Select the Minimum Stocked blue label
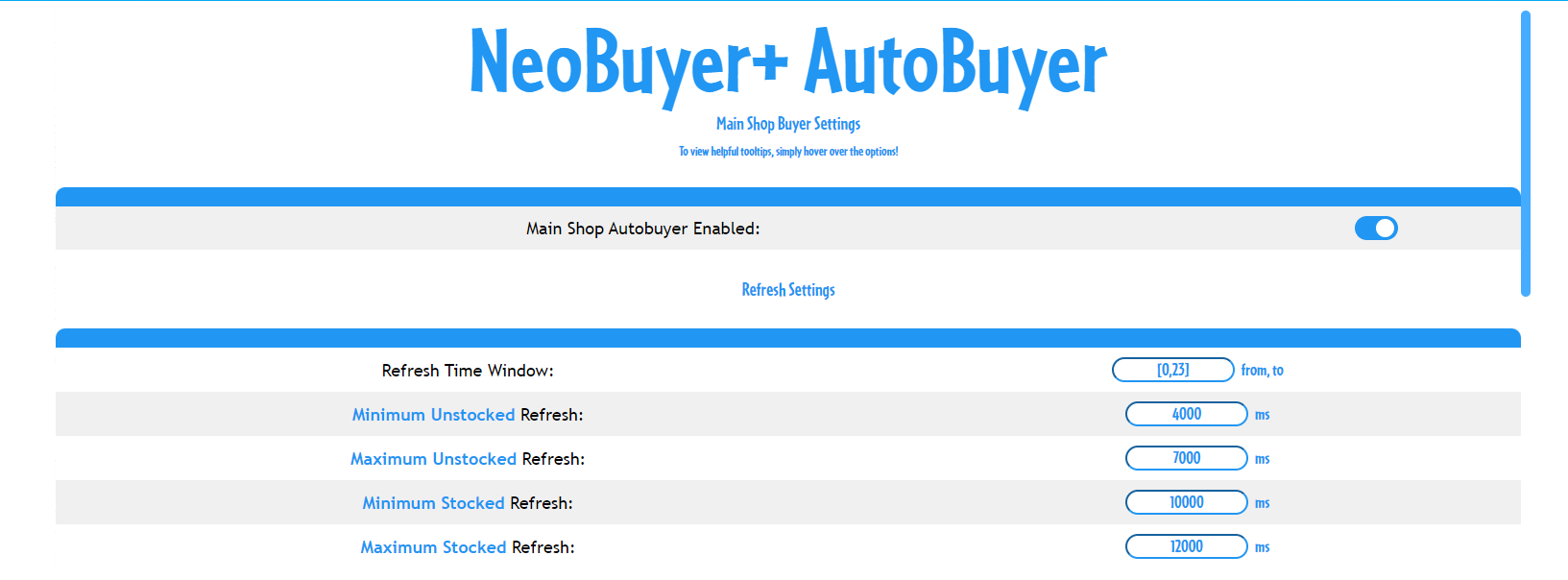Screen dimensions: 1568x580 click(x=433, y=502)
